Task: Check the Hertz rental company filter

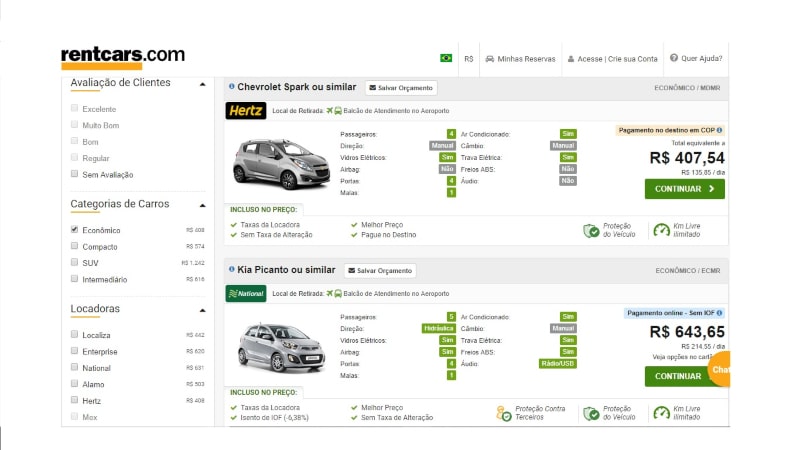Action: [x=74, y=399]
